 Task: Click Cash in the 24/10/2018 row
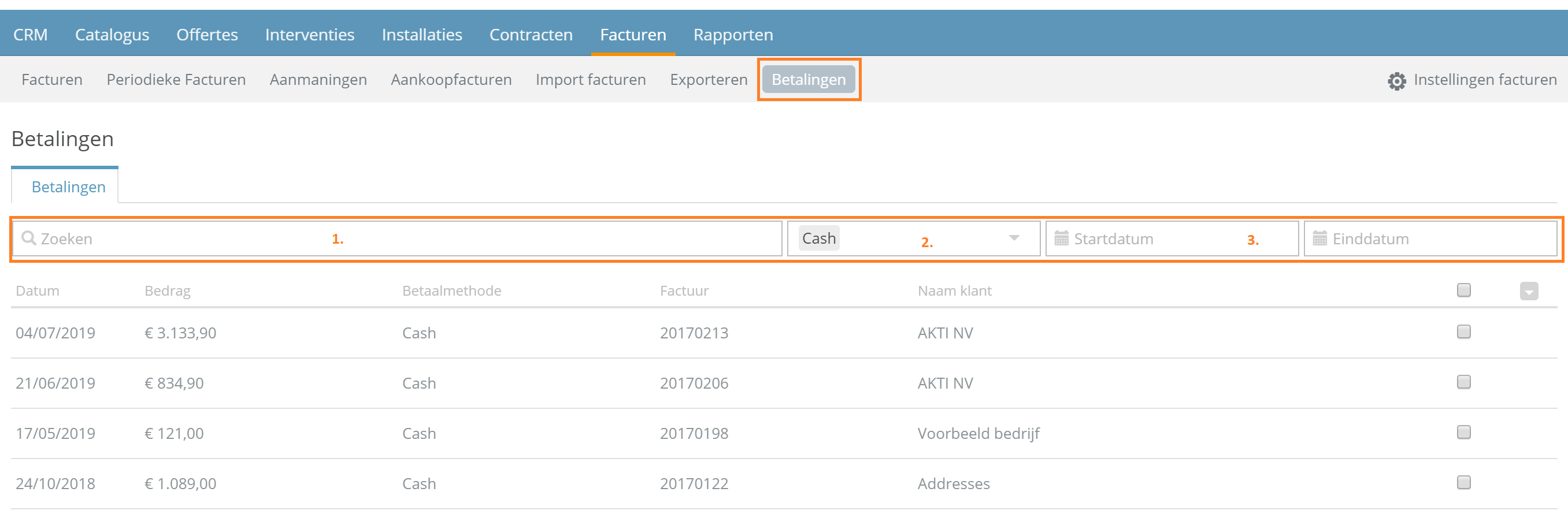419,483
